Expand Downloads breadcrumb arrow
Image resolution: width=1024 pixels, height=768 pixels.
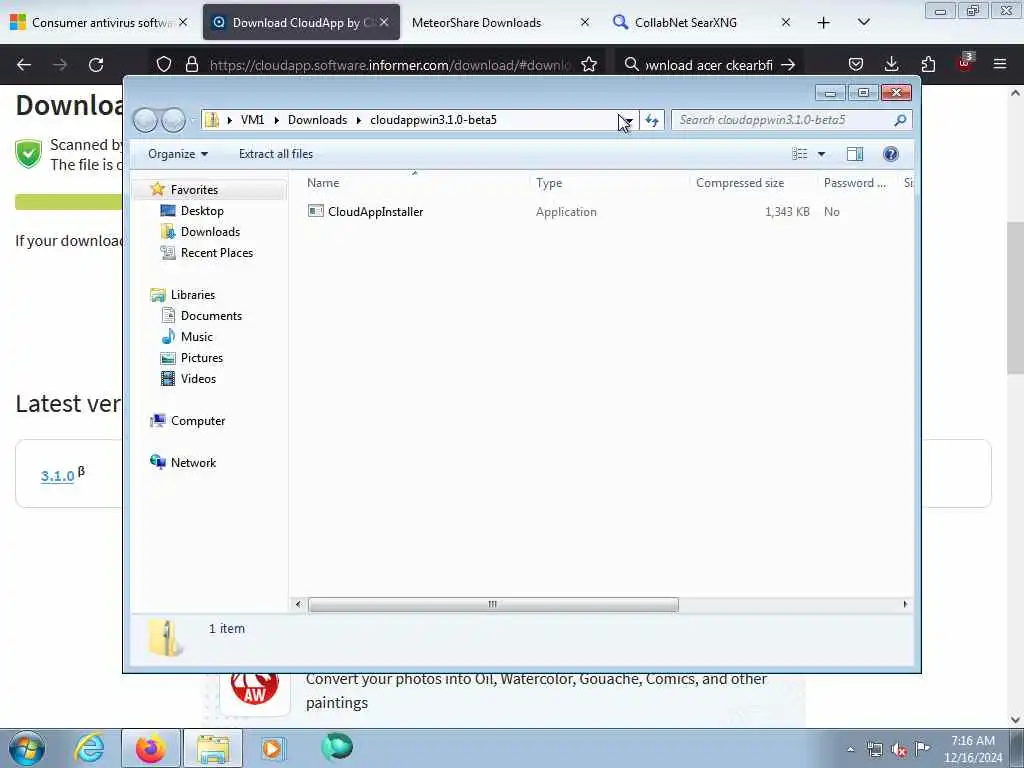[x=359, y=120]
